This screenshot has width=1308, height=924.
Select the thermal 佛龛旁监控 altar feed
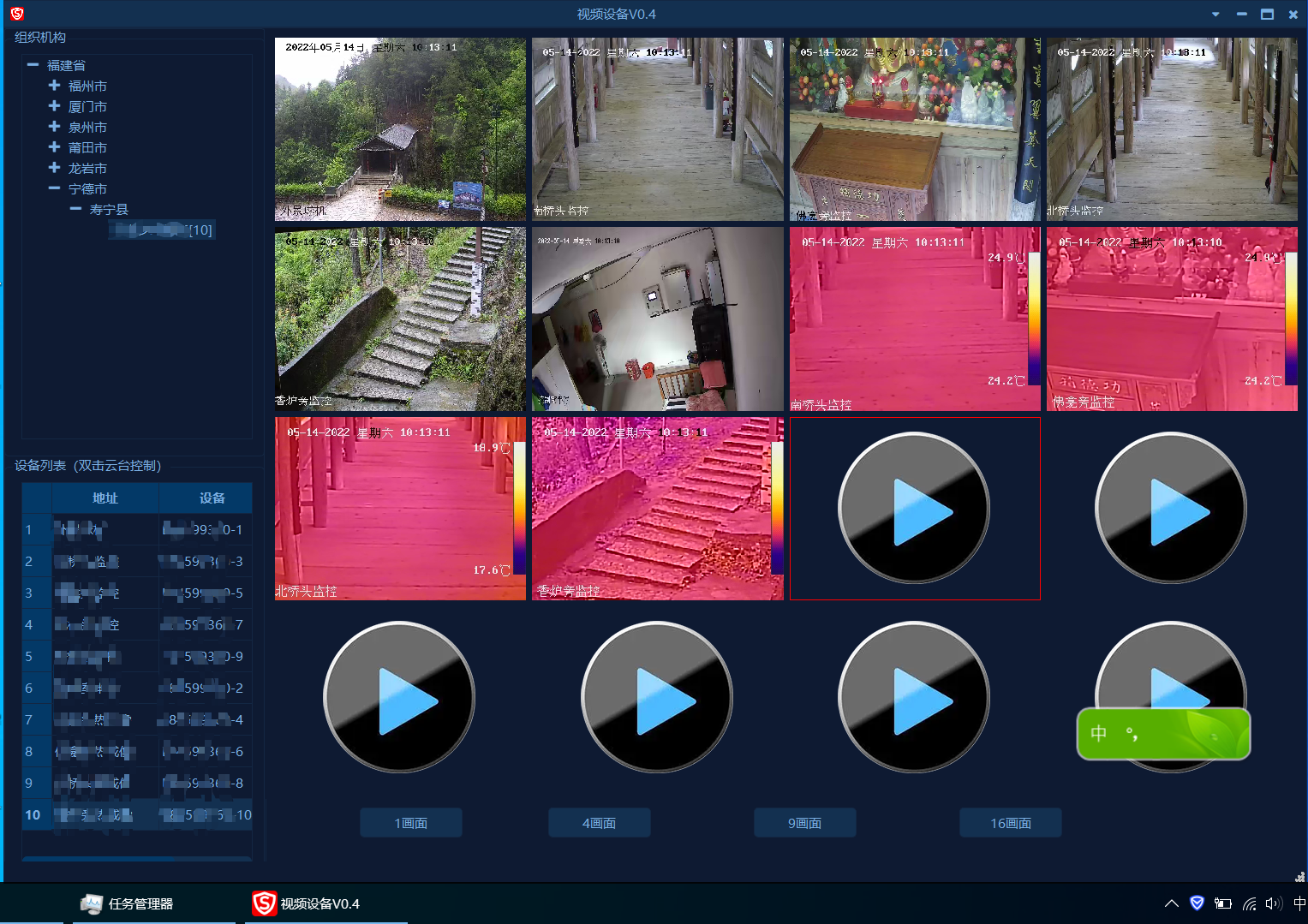point(1172,319)
